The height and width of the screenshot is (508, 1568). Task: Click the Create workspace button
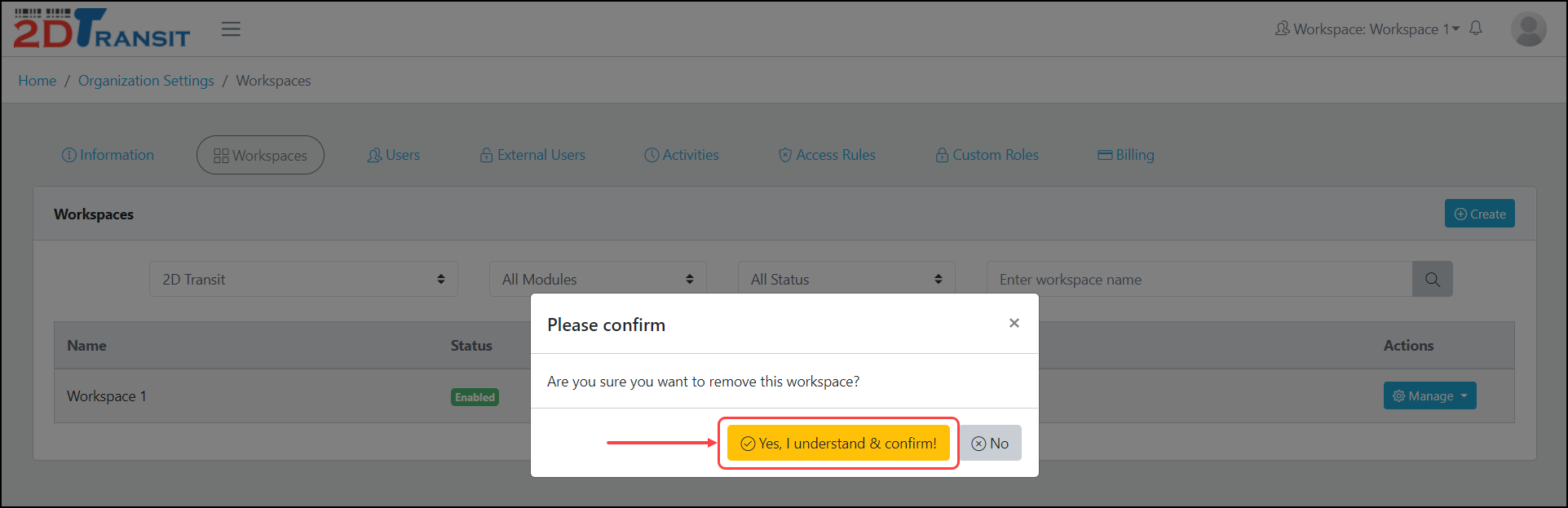[1479, 214]
